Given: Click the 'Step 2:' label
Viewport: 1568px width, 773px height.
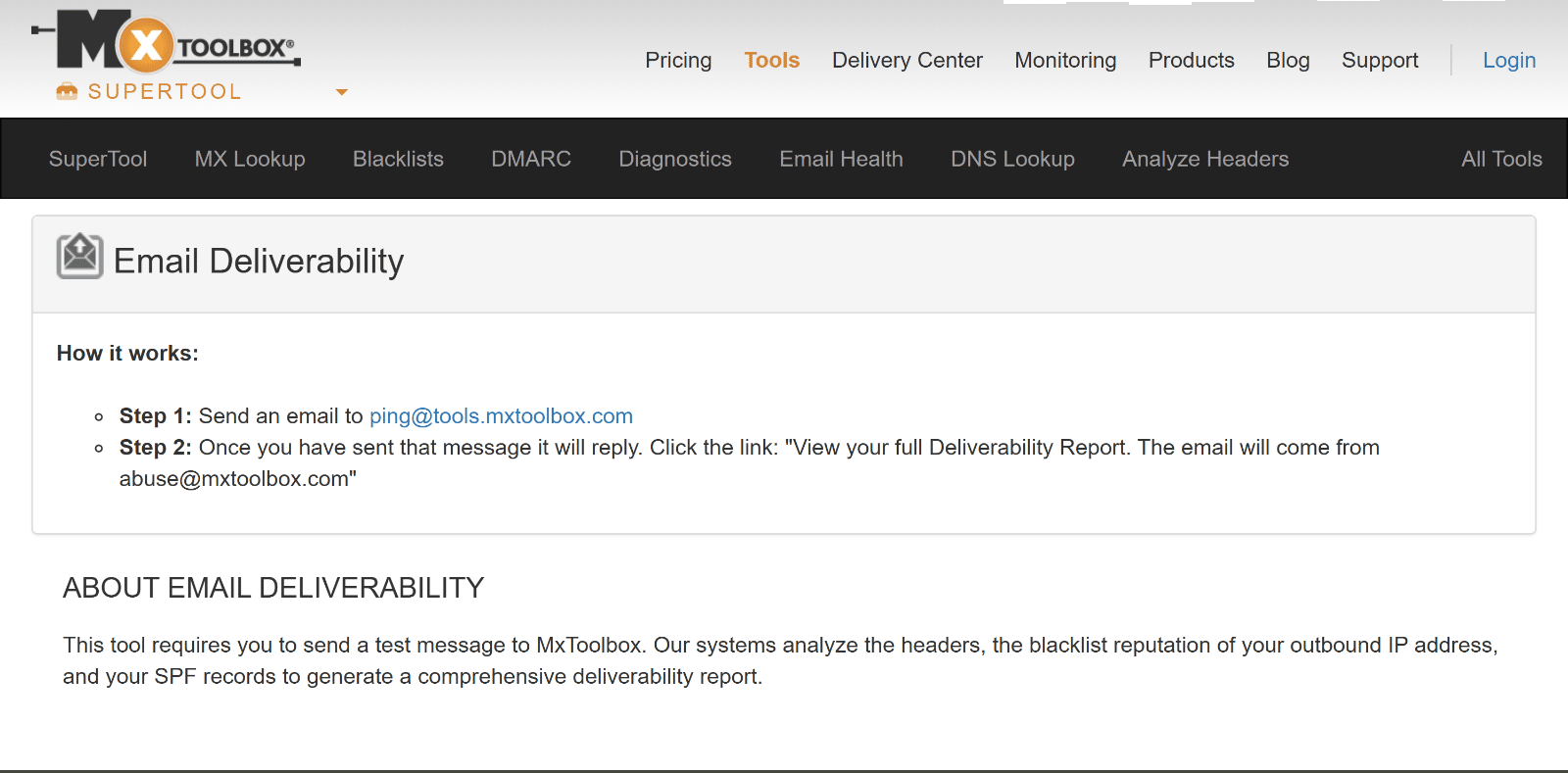Looking at the screenshot, I should 156,448.
